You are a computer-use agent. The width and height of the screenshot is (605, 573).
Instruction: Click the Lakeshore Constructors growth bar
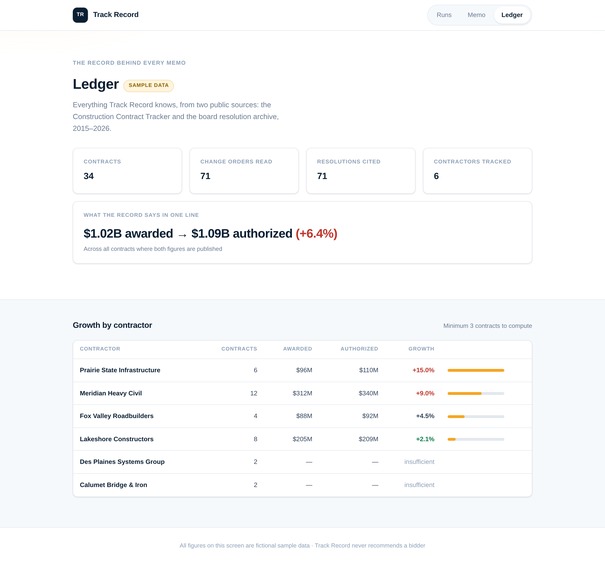[x=476, y=439]
